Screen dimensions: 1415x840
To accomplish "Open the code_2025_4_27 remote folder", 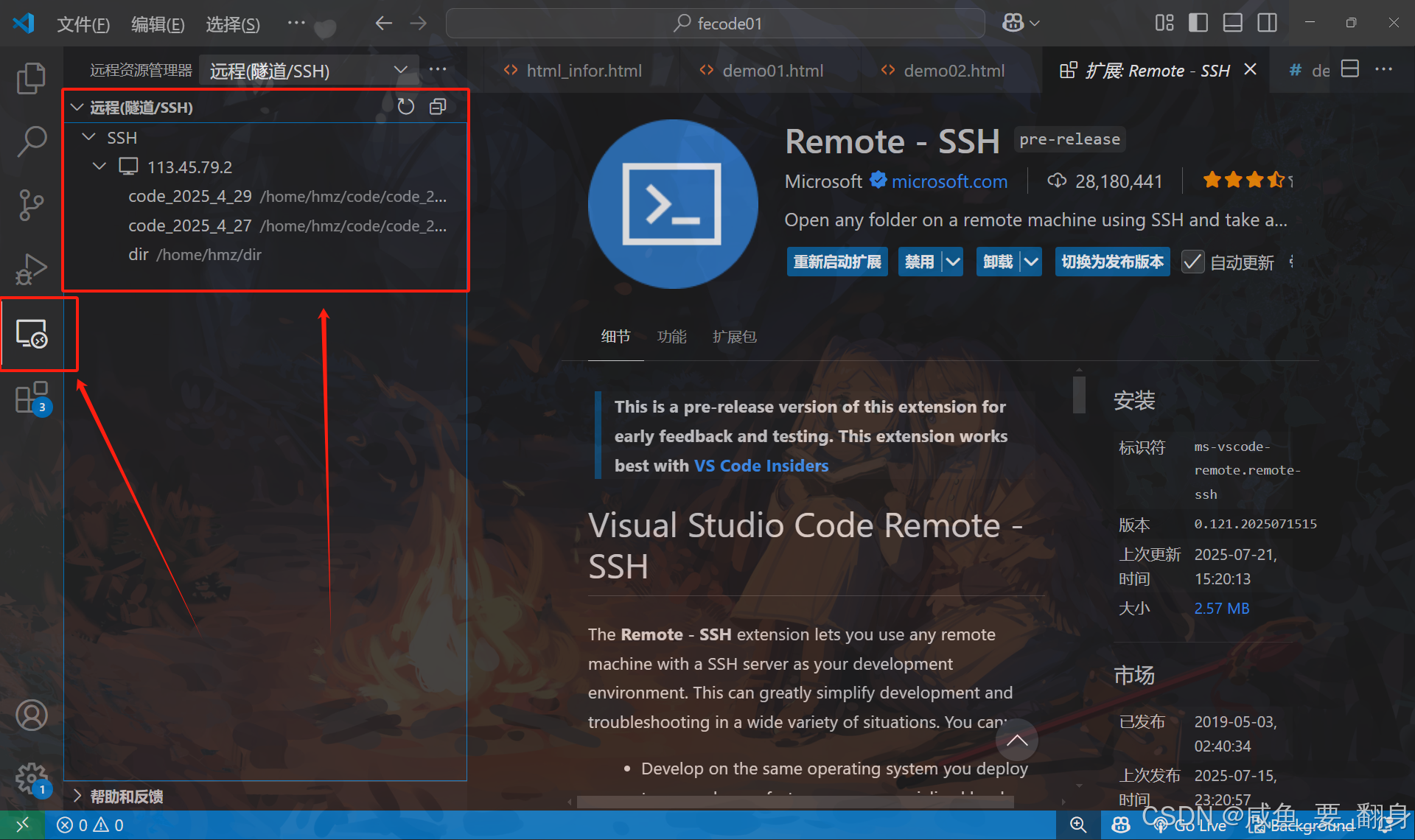I will pyautogui.click(x=265, y=225).
